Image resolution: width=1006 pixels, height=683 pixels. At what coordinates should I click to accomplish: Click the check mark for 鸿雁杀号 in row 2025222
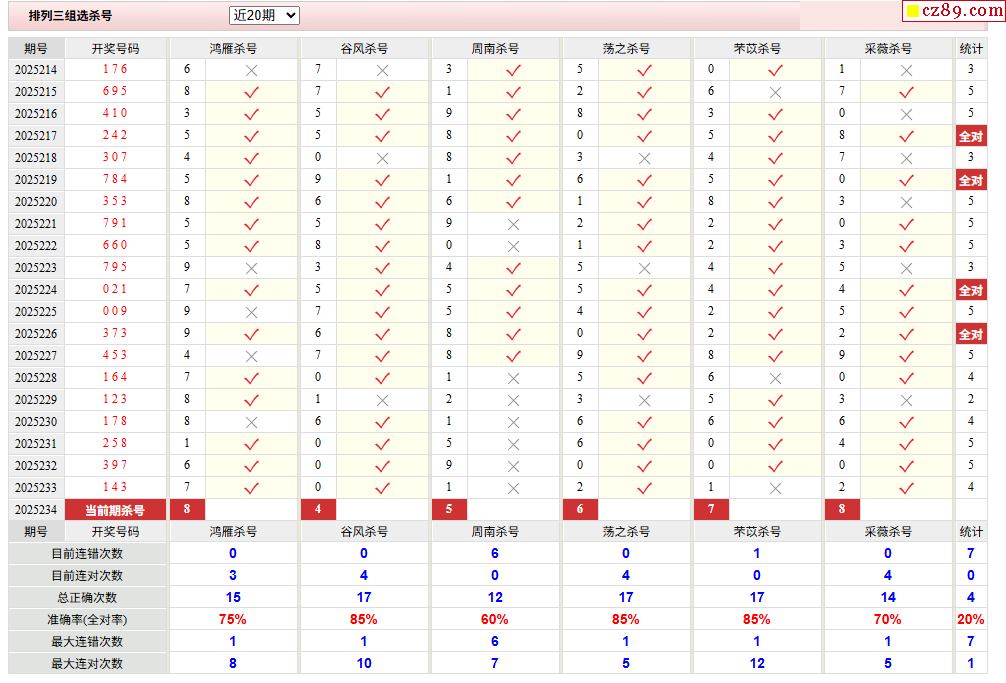(252, 246)
